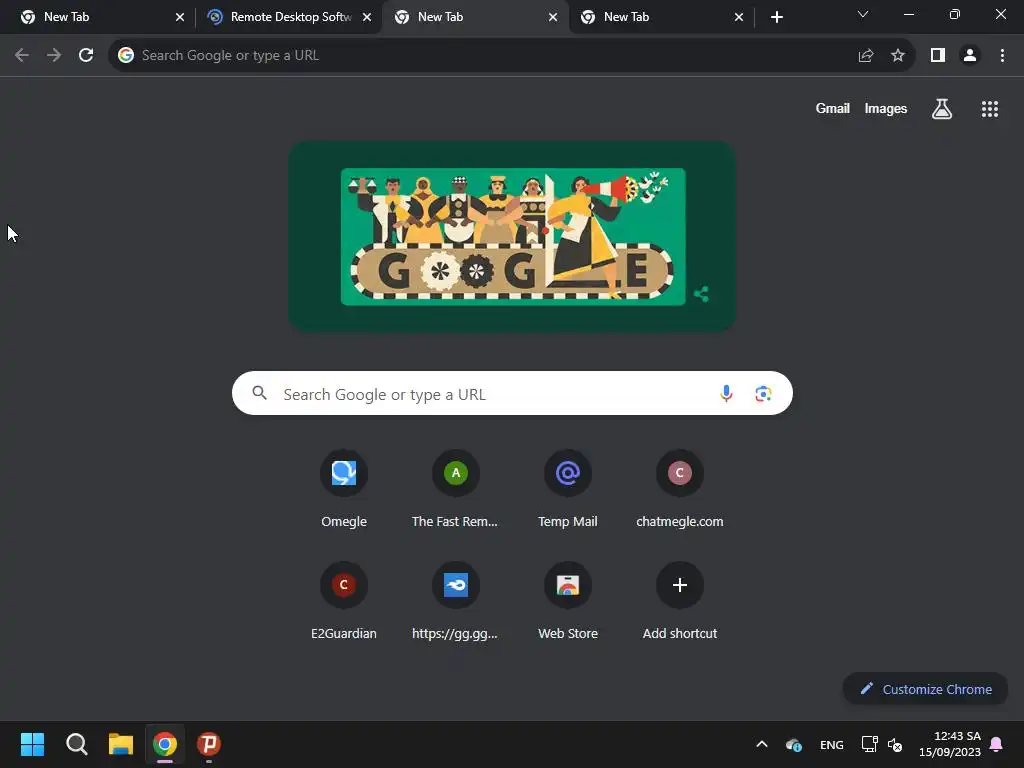The image size is (1024, 768).
Task: Open the Web Store shortcut
Action: (568, 600)
